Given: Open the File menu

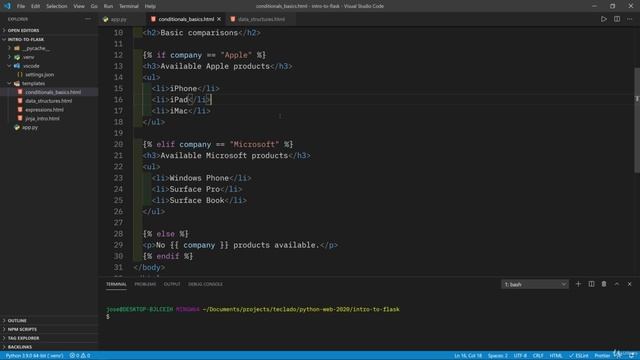Looking at the screenshot, I should point(21,6).
